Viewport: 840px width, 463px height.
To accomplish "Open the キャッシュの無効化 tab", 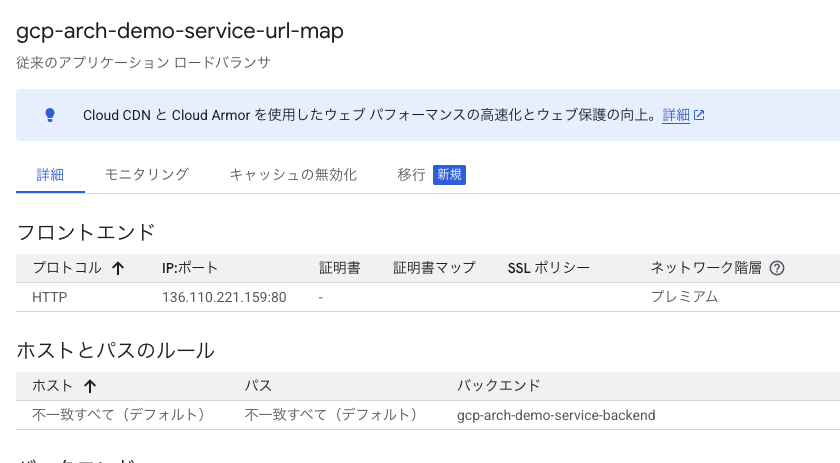I will click(x=293, y=174).
